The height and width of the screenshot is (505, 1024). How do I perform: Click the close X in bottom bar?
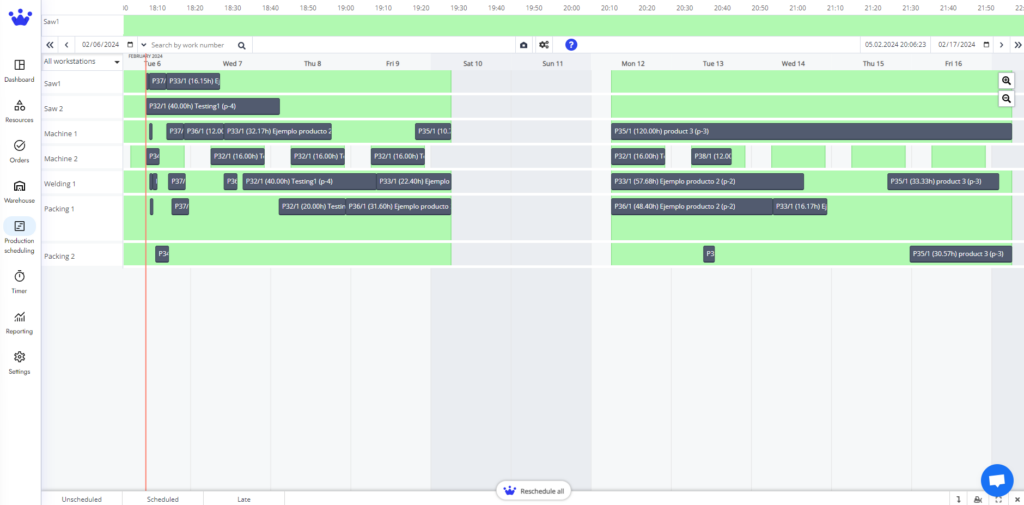1017,499
